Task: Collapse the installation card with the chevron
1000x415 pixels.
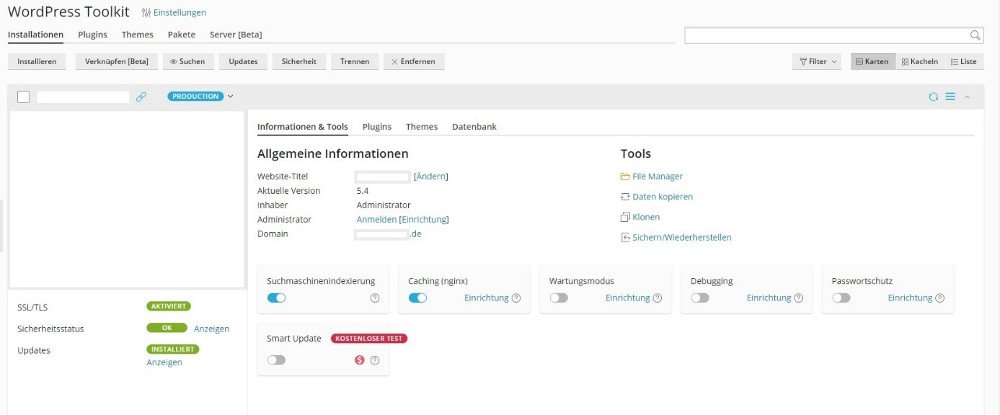Action: pyautogui.click(x=967, y=97)
